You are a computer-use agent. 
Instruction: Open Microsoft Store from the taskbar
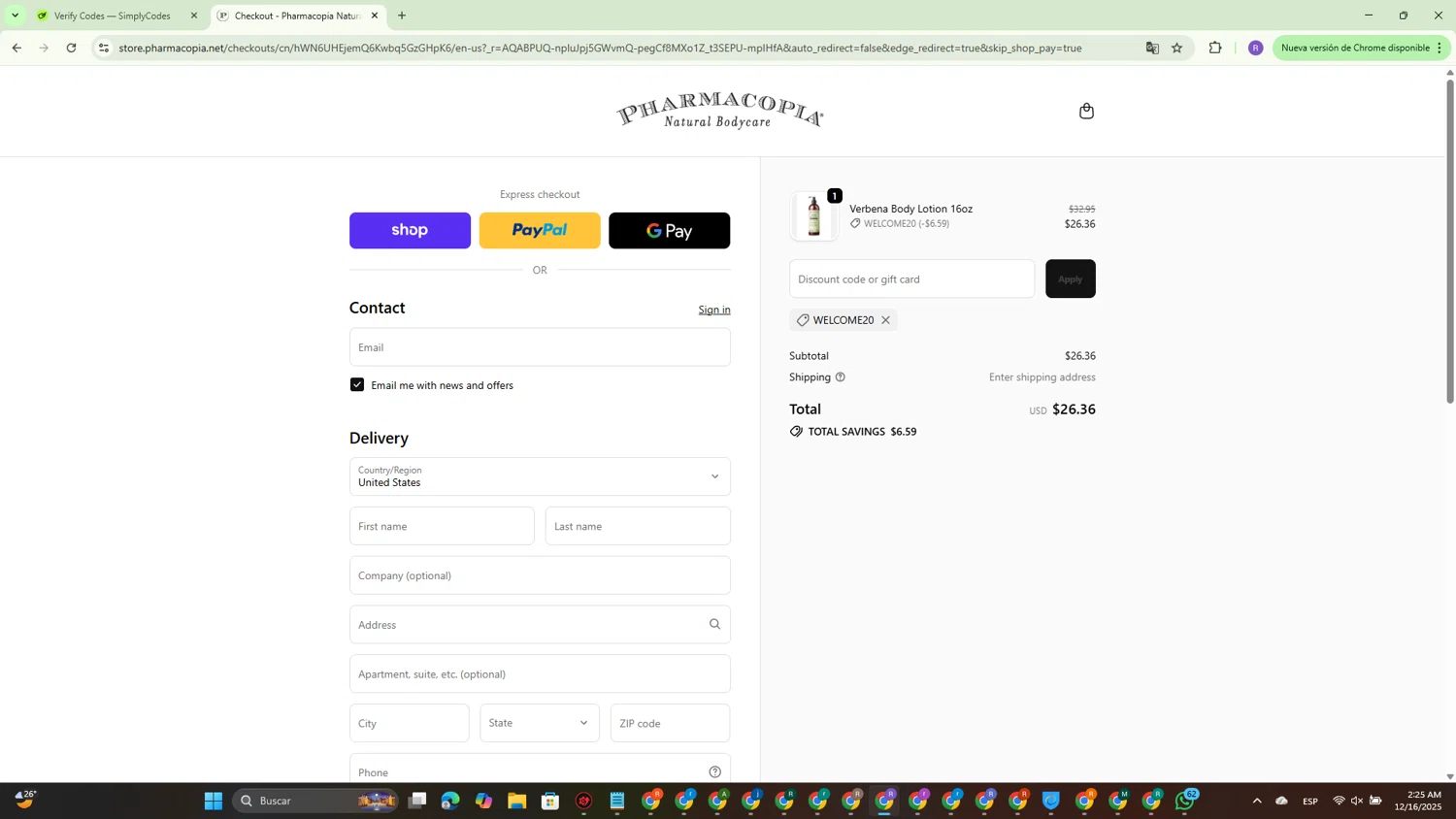(550, 801)
